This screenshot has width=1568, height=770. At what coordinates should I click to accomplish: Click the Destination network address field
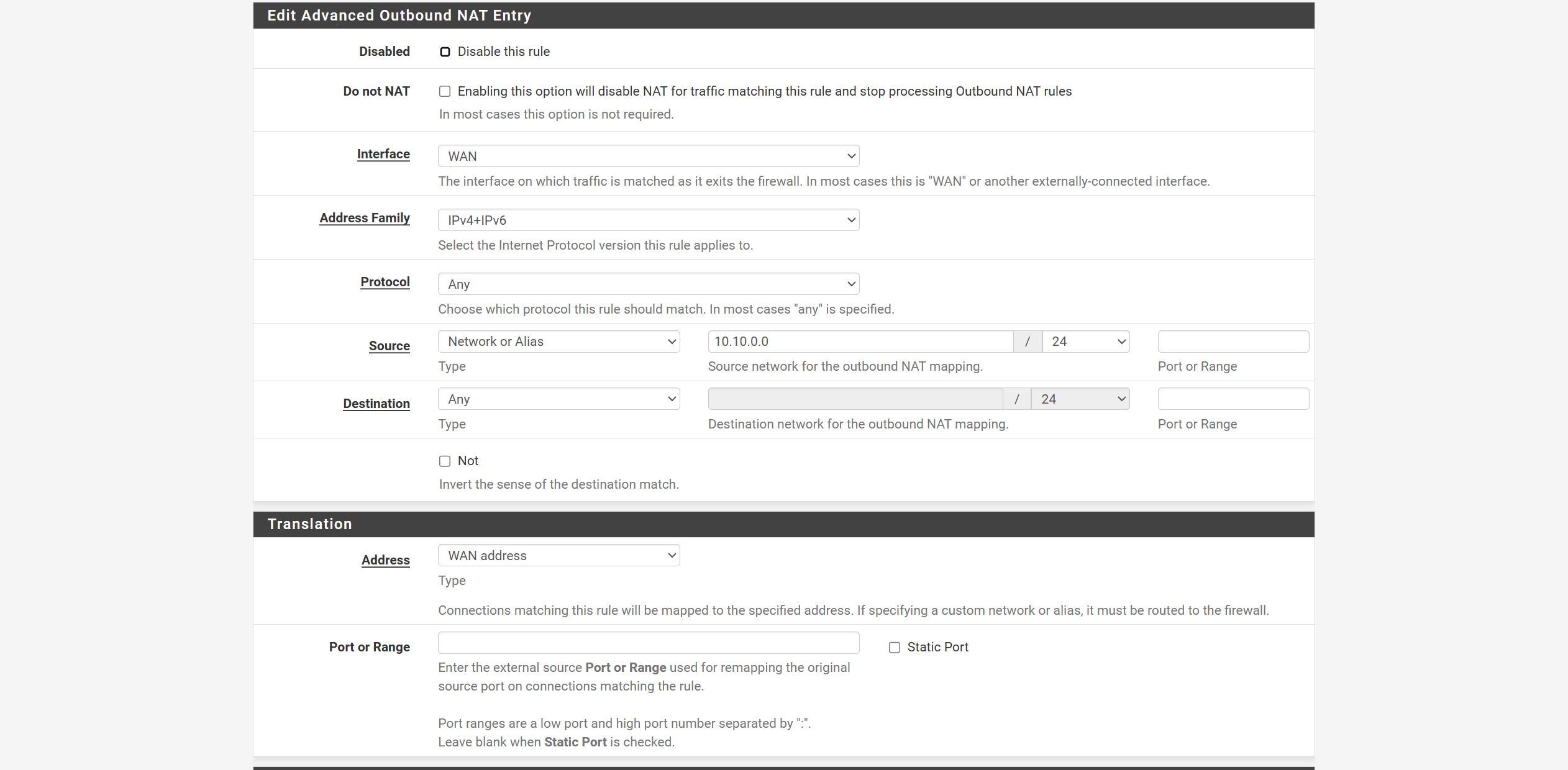pyautogui.click(x=855, y=399)
